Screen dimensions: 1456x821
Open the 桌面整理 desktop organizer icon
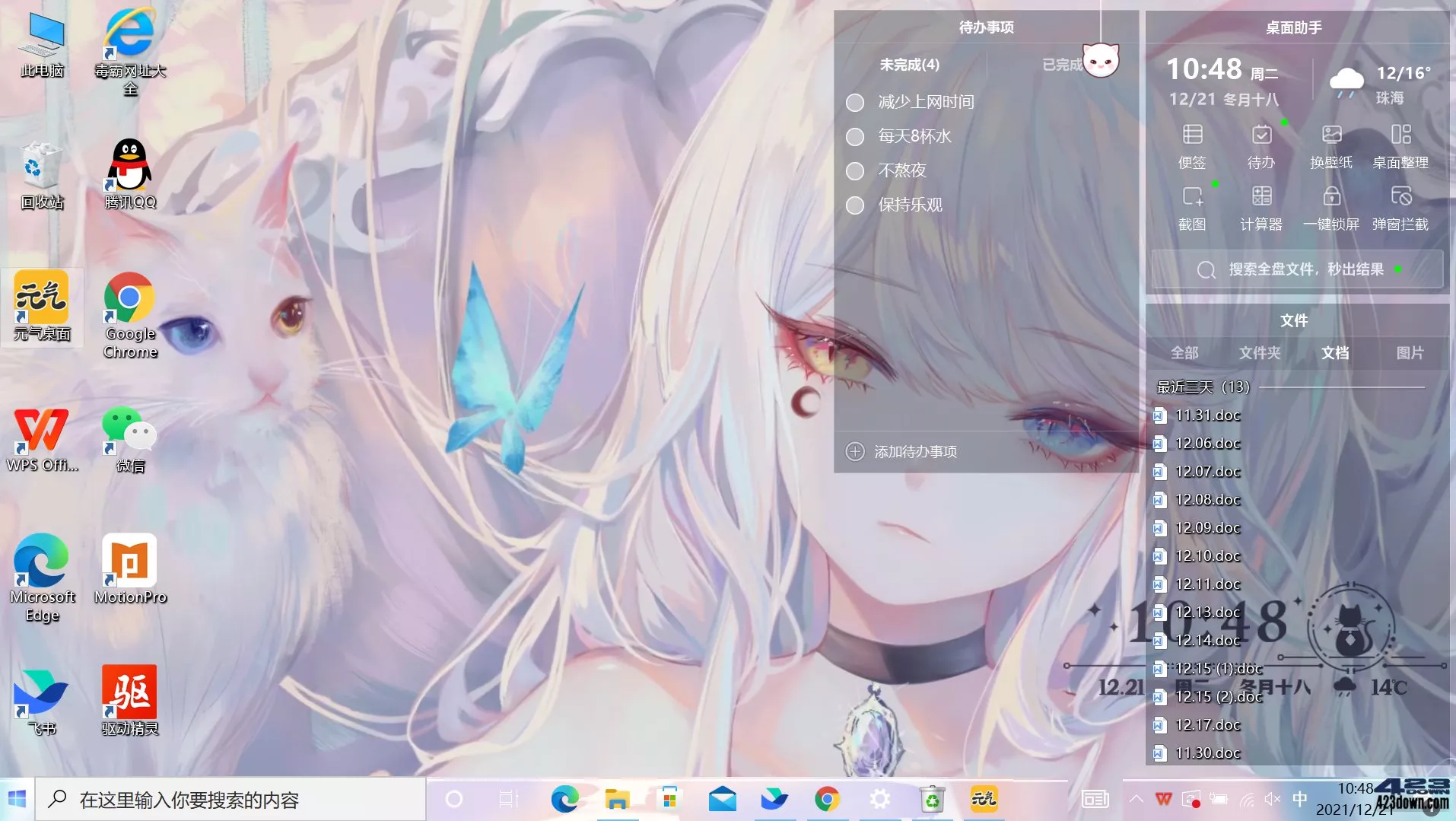[x=1400, y=145]
